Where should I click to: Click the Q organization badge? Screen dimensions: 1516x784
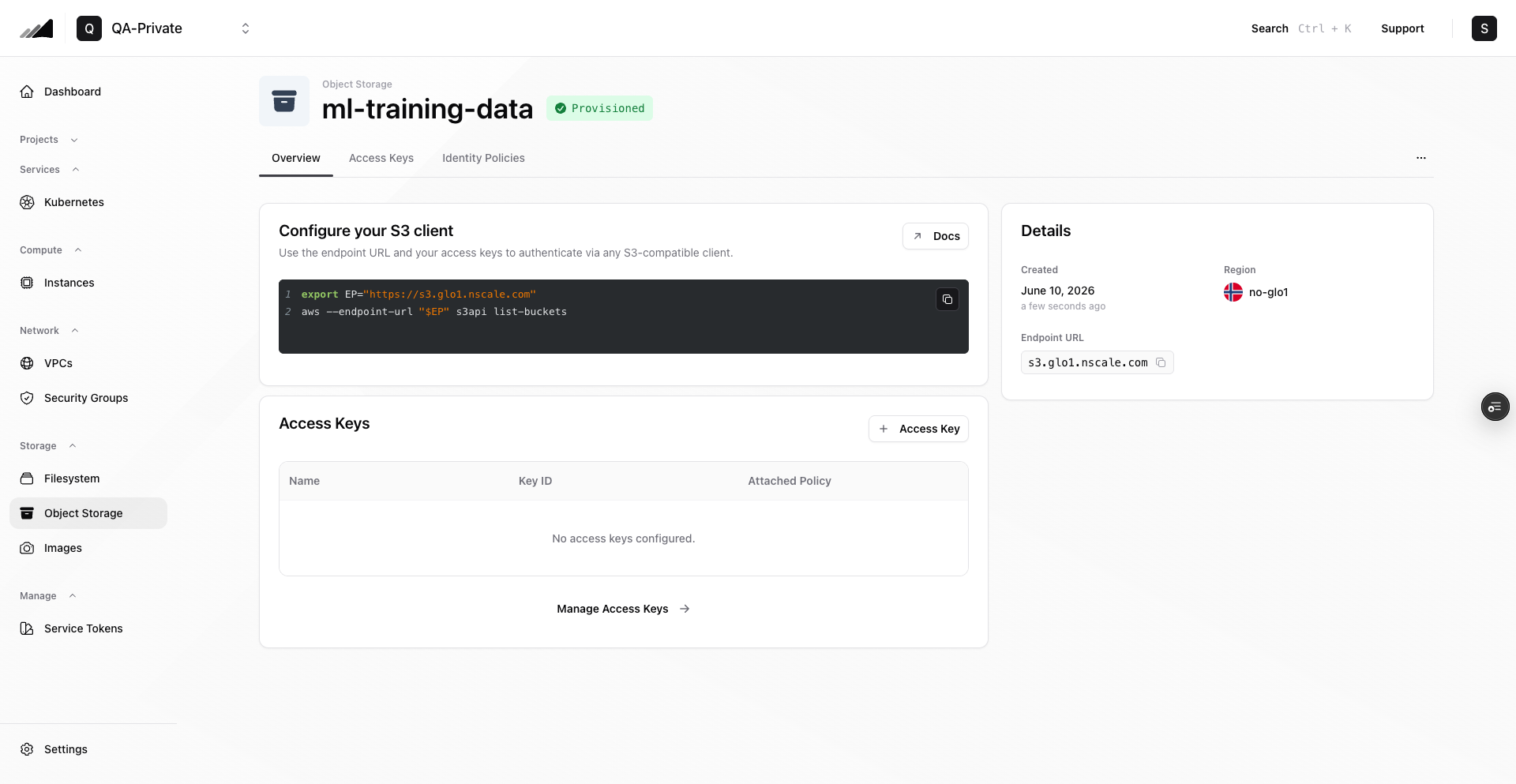89,28
